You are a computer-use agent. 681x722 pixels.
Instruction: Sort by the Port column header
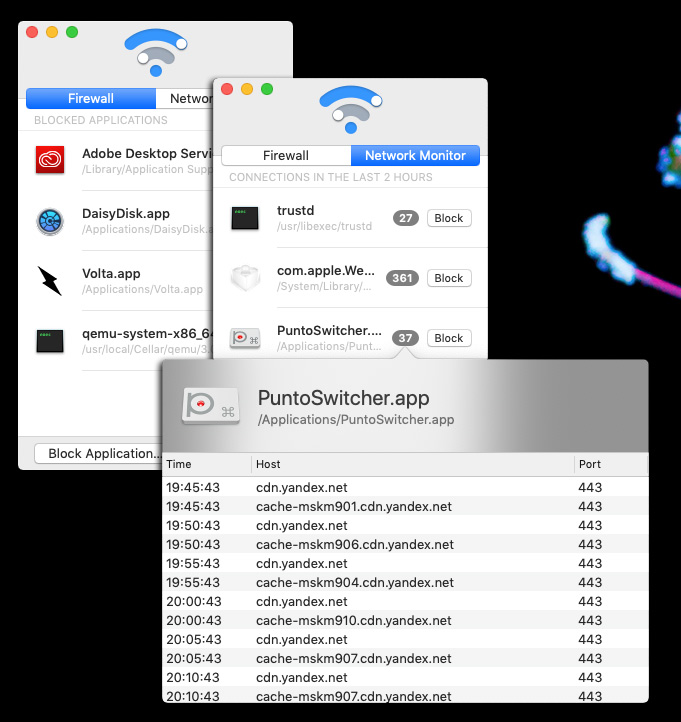click(611, 464)
